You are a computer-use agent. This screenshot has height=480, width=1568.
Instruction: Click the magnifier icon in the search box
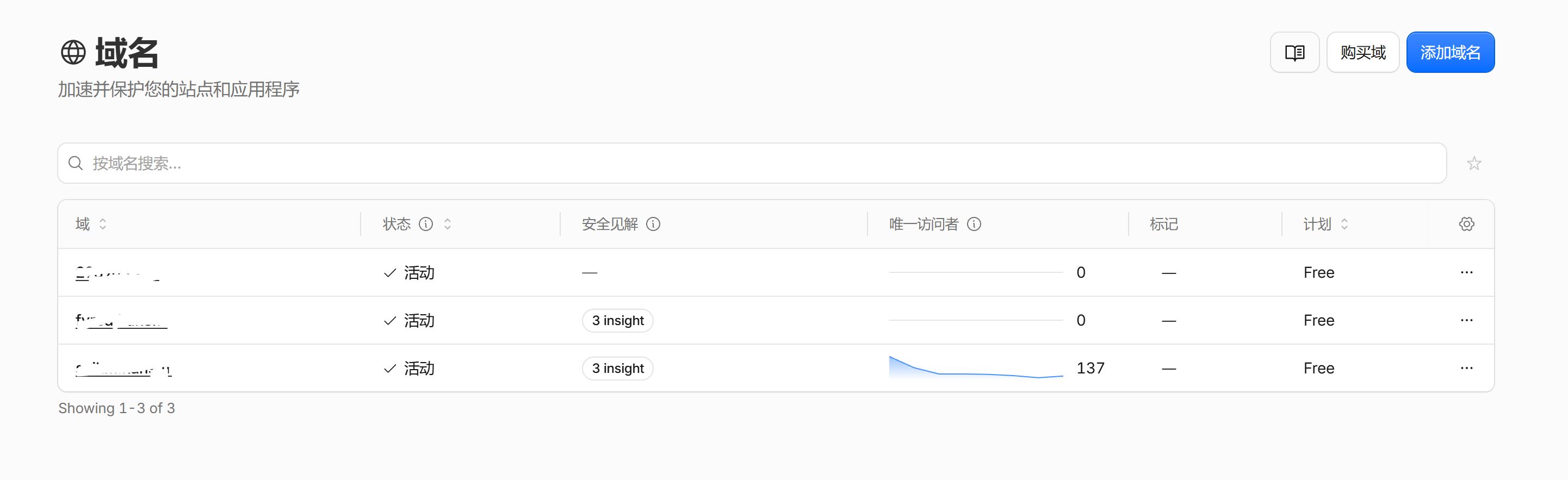[x=76, y=163]
